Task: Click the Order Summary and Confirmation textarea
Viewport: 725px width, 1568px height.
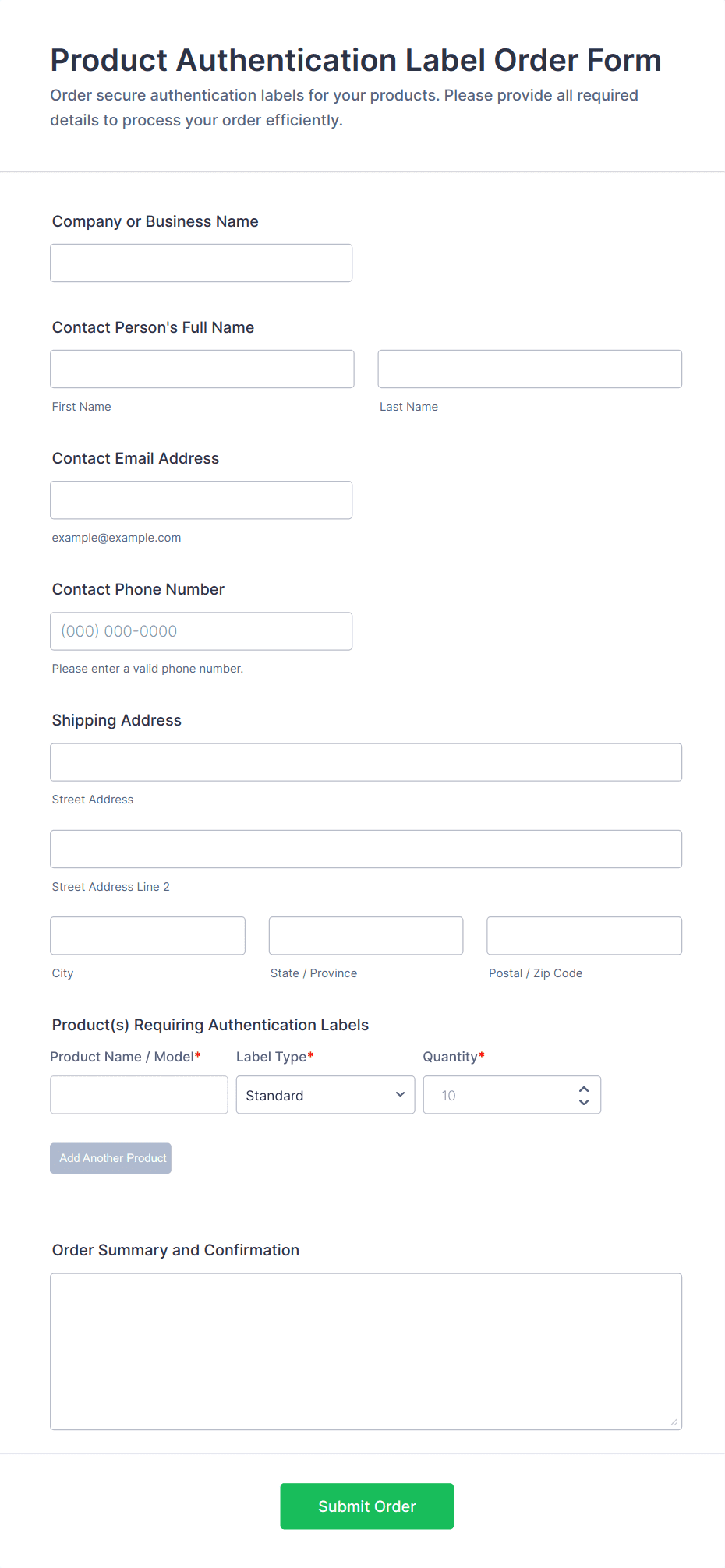Action: (x=366, y=1351)
